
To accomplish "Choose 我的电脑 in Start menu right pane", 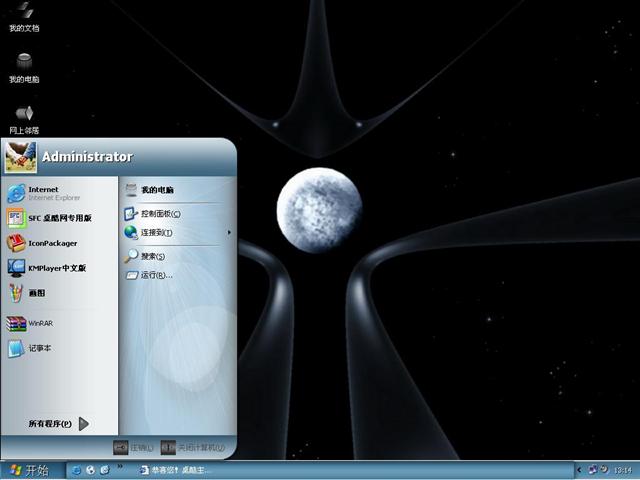I will tap(157, 189).
